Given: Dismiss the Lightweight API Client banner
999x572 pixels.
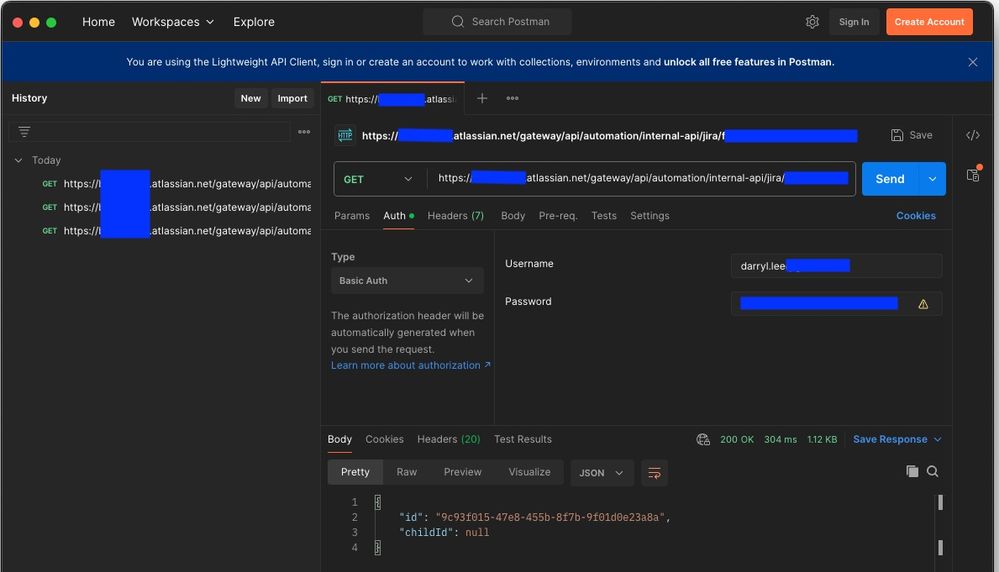Looking at the screenshot, I should tap(972, 62).
